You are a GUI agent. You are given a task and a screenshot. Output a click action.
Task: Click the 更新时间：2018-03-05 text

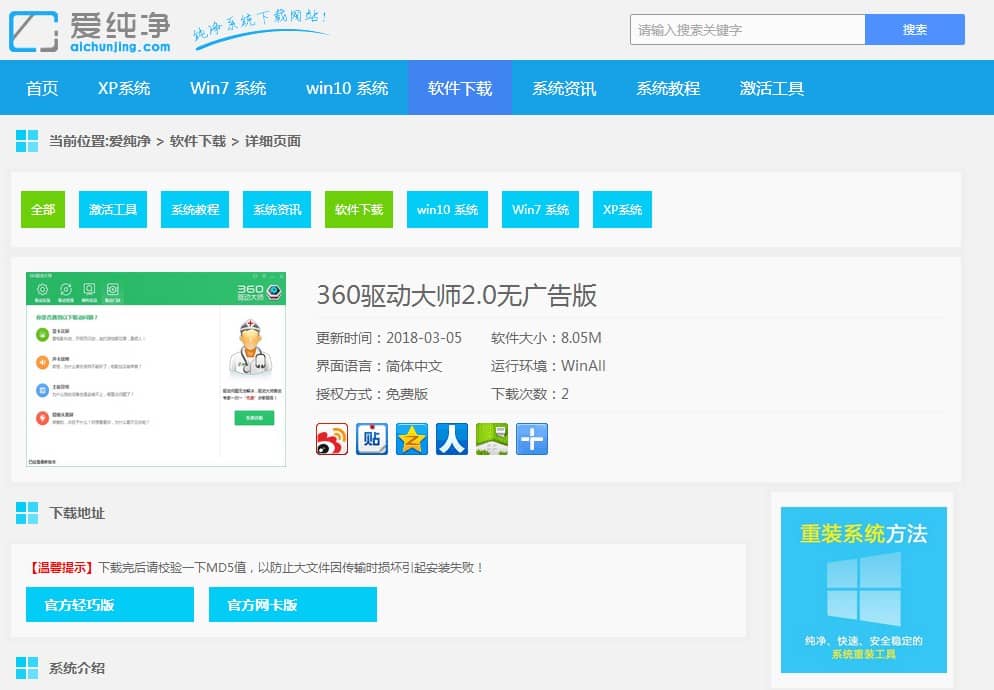[389, 338]
